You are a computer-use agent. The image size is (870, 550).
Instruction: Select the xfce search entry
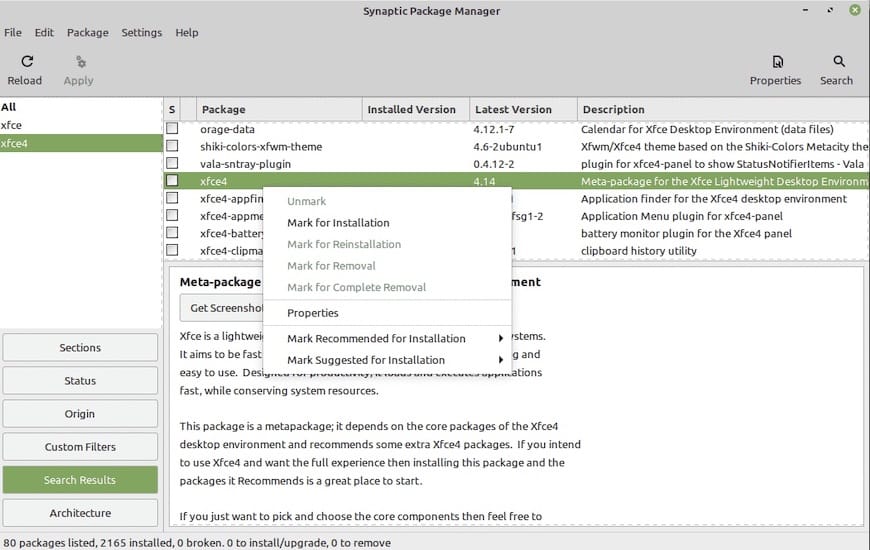[x=81, y=125]
